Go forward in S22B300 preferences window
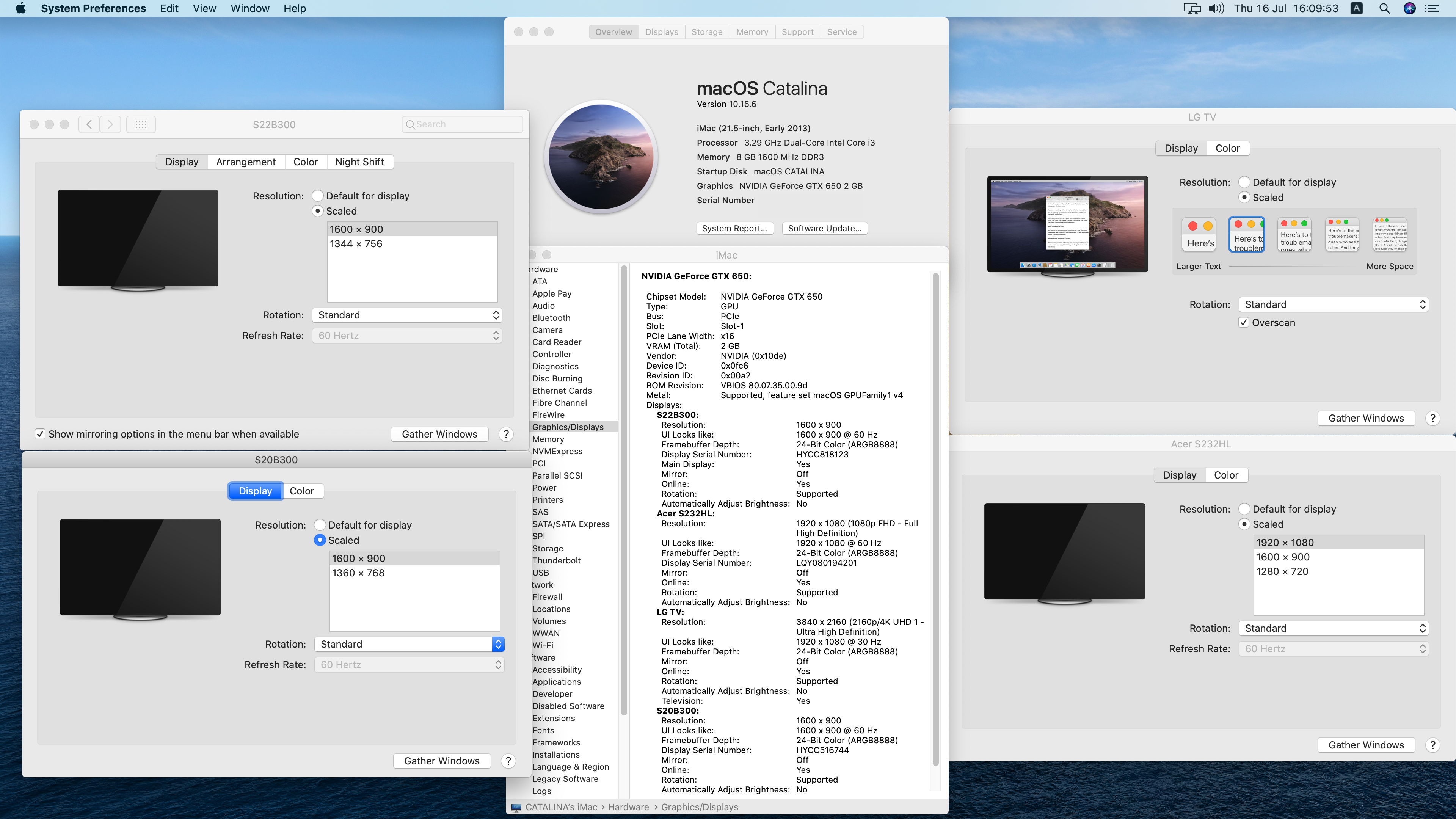Viewport: 1456px width, 819px height. [x=110, y=124]
